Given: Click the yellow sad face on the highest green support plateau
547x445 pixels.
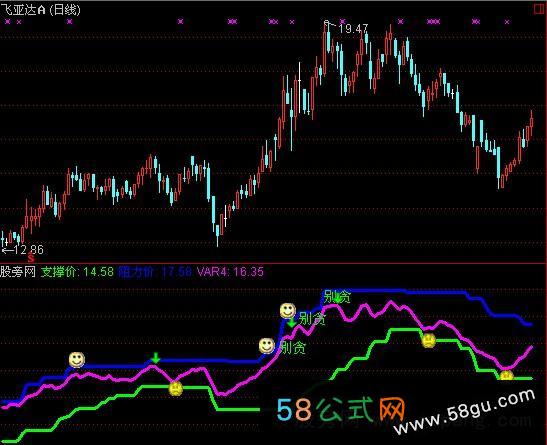Looking at the screenshot, I should (x=428, y=340).
